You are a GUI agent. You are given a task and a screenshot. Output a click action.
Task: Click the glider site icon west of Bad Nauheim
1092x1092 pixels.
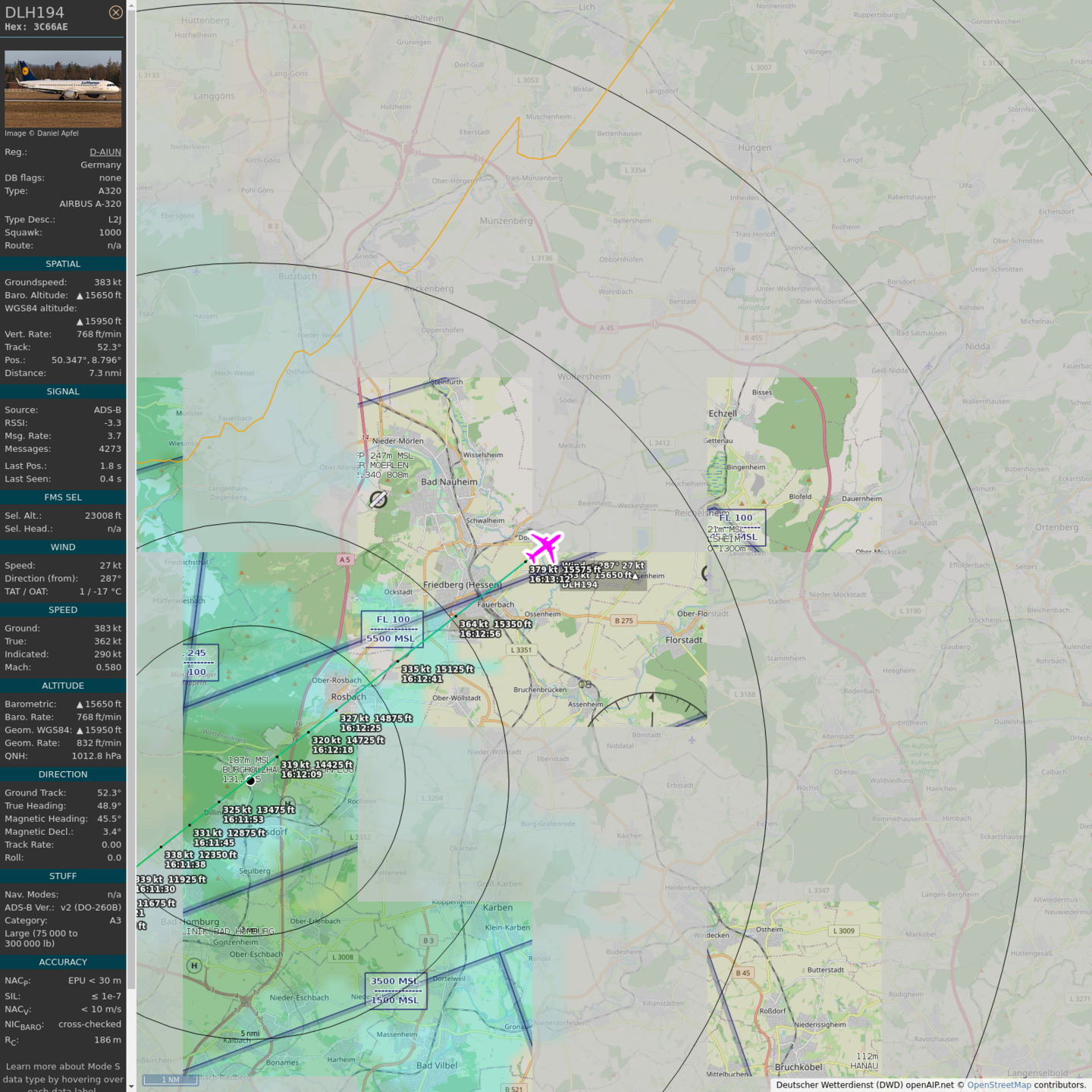378,499
